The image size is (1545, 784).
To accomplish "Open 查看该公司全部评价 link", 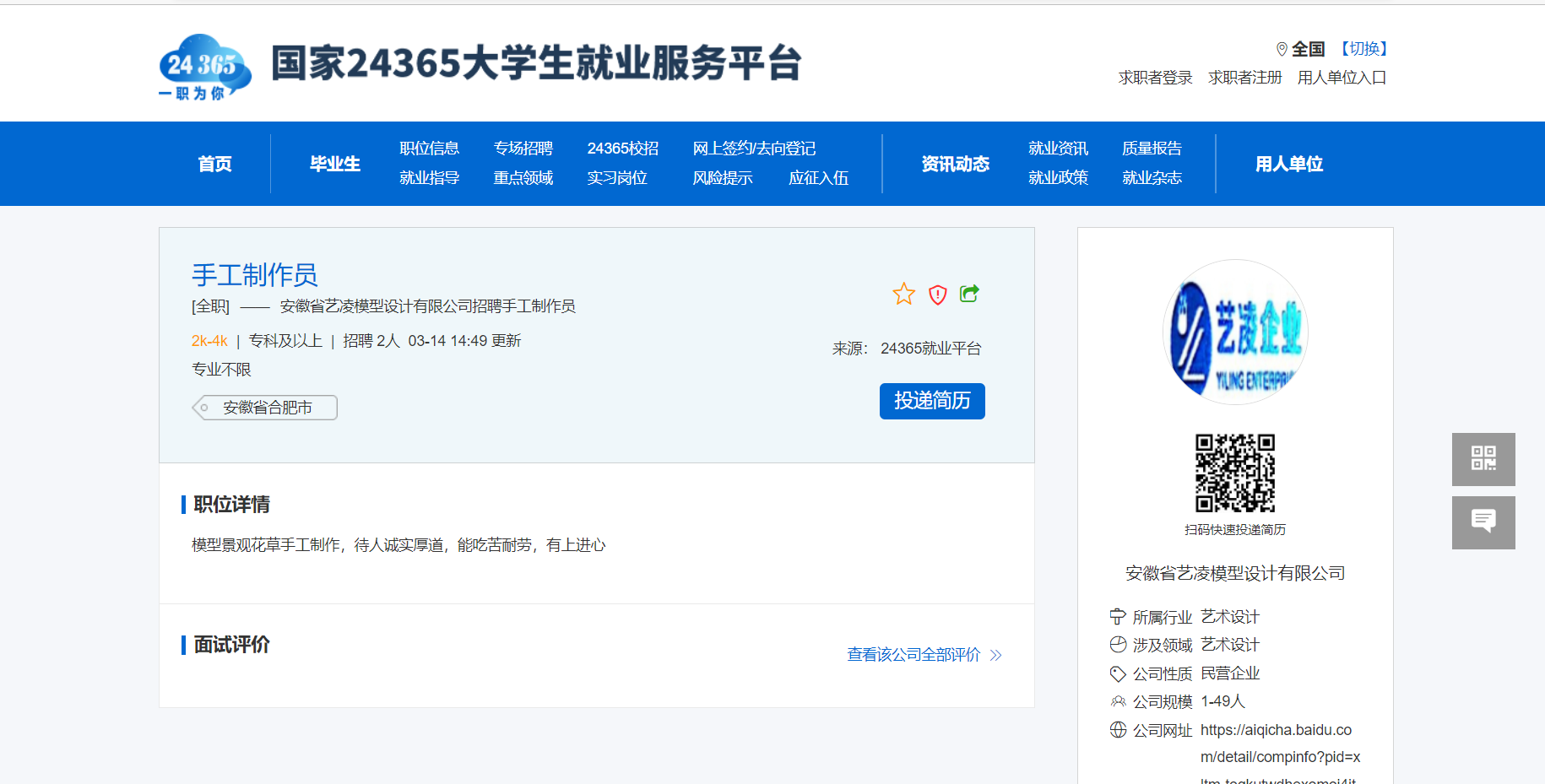I will (913, 655).
